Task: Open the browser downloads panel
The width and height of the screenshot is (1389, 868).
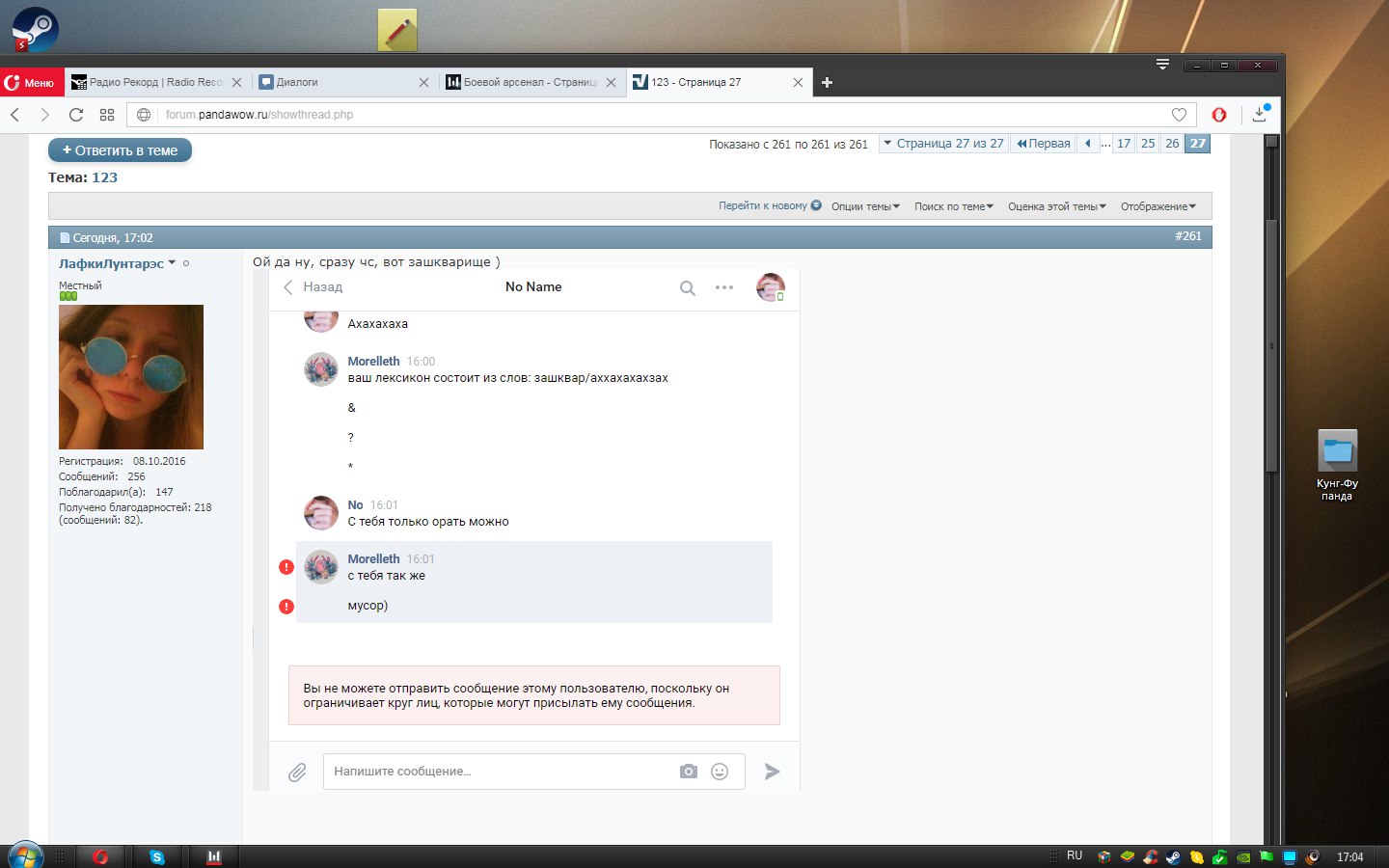Action: point(1260,114)
